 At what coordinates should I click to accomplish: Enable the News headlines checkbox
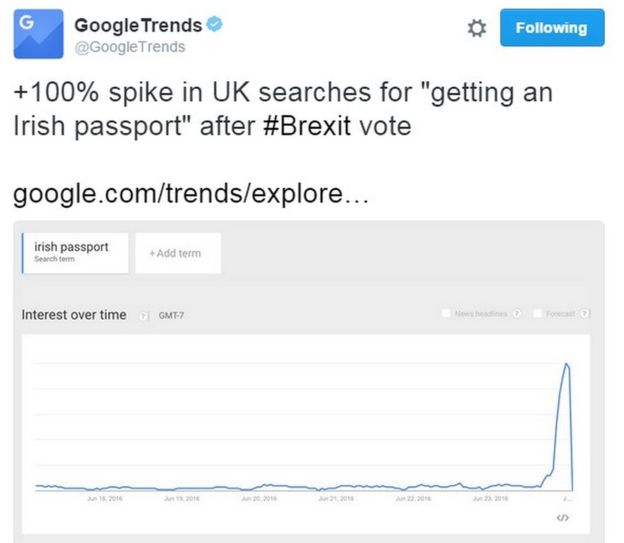[446, 314]
